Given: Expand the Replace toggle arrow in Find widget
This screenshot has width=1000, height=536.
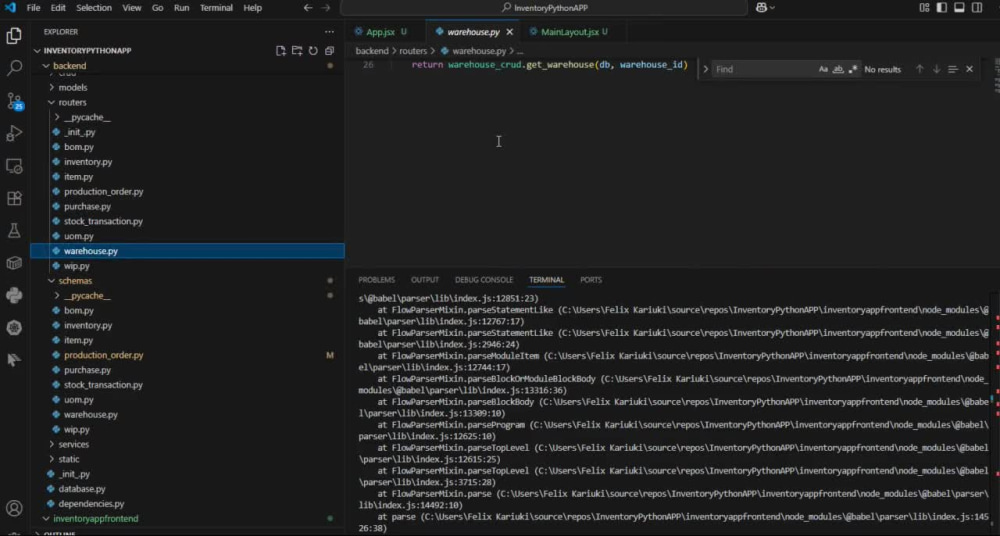Looking at the screenshot, I should 705,69.
